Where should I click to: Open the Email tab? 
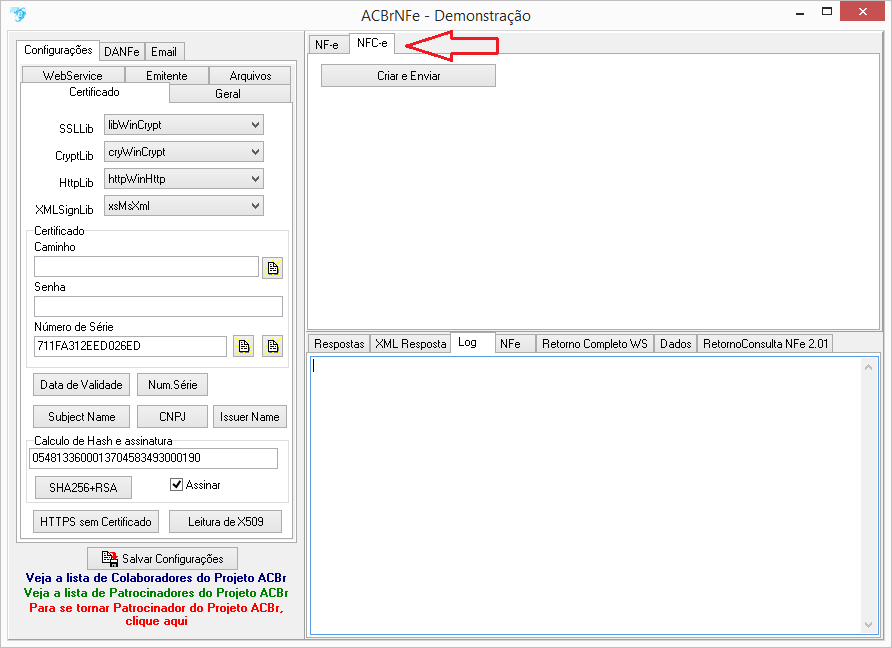[164, 52]
